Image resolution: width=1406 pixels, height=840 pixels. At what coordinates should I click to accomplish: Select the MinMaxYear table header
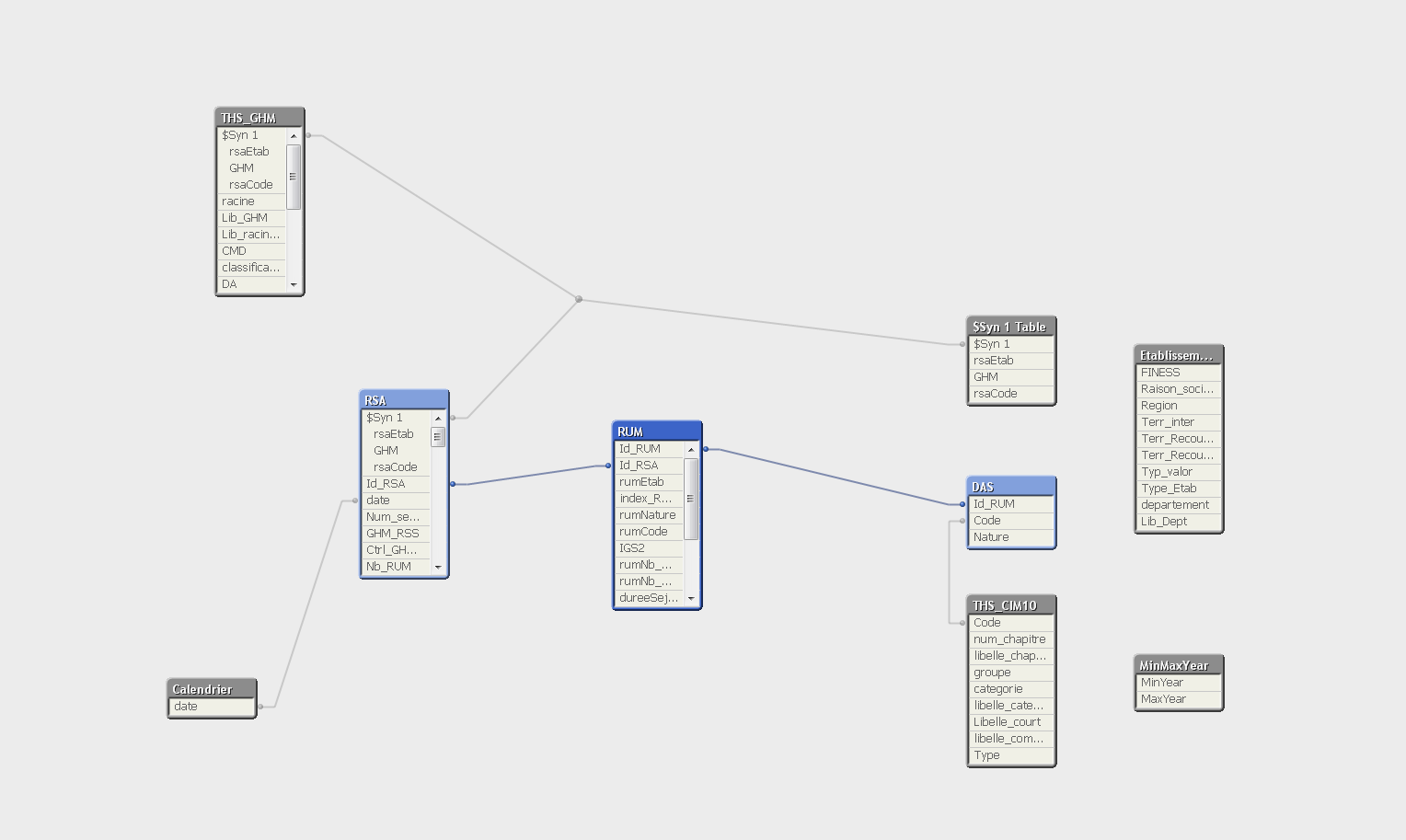pyautogui.click(x=1179, y=665)
